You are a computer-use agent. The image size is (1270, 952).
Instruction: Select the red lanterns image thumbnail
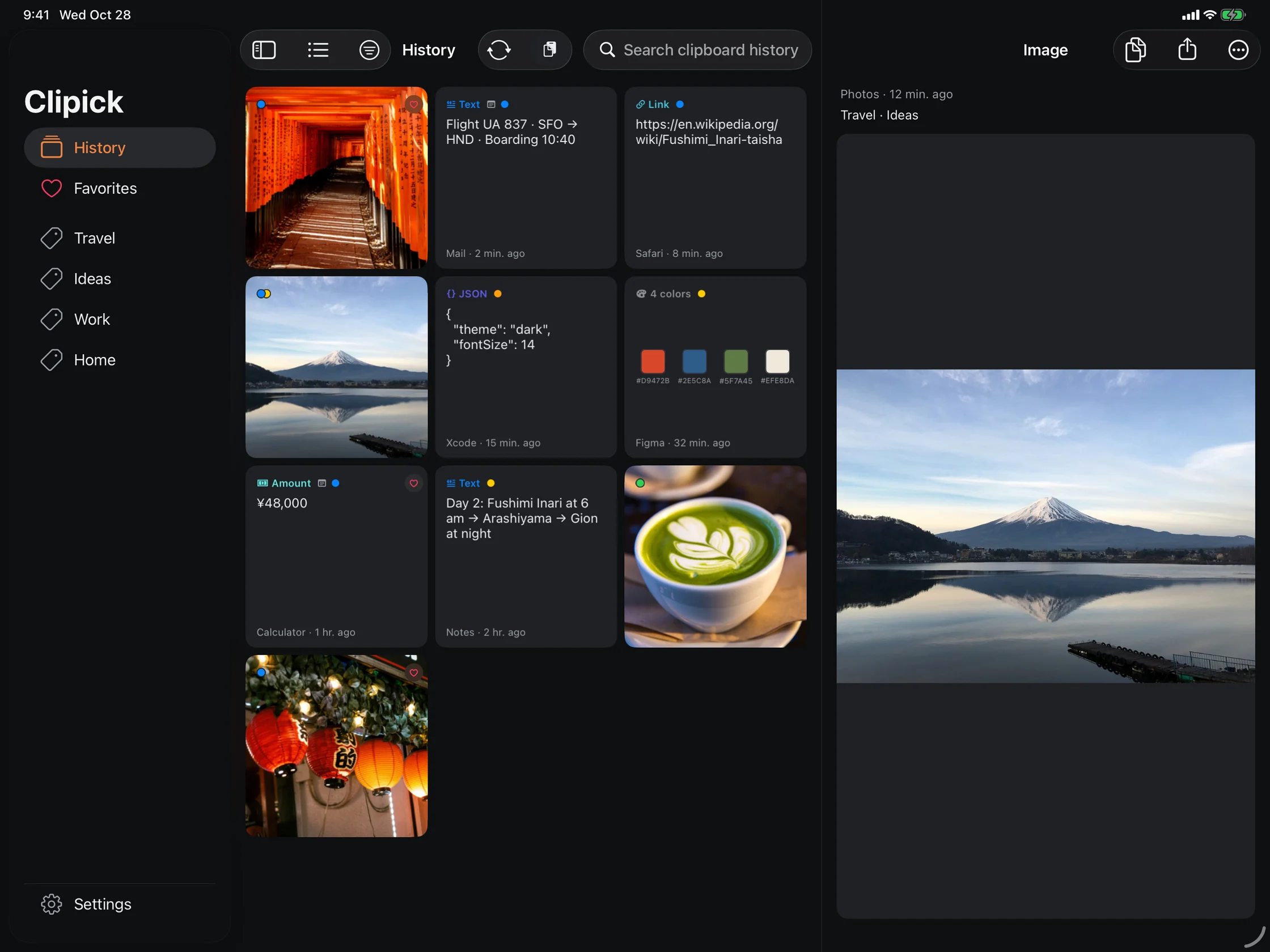[x=336, y=746]
